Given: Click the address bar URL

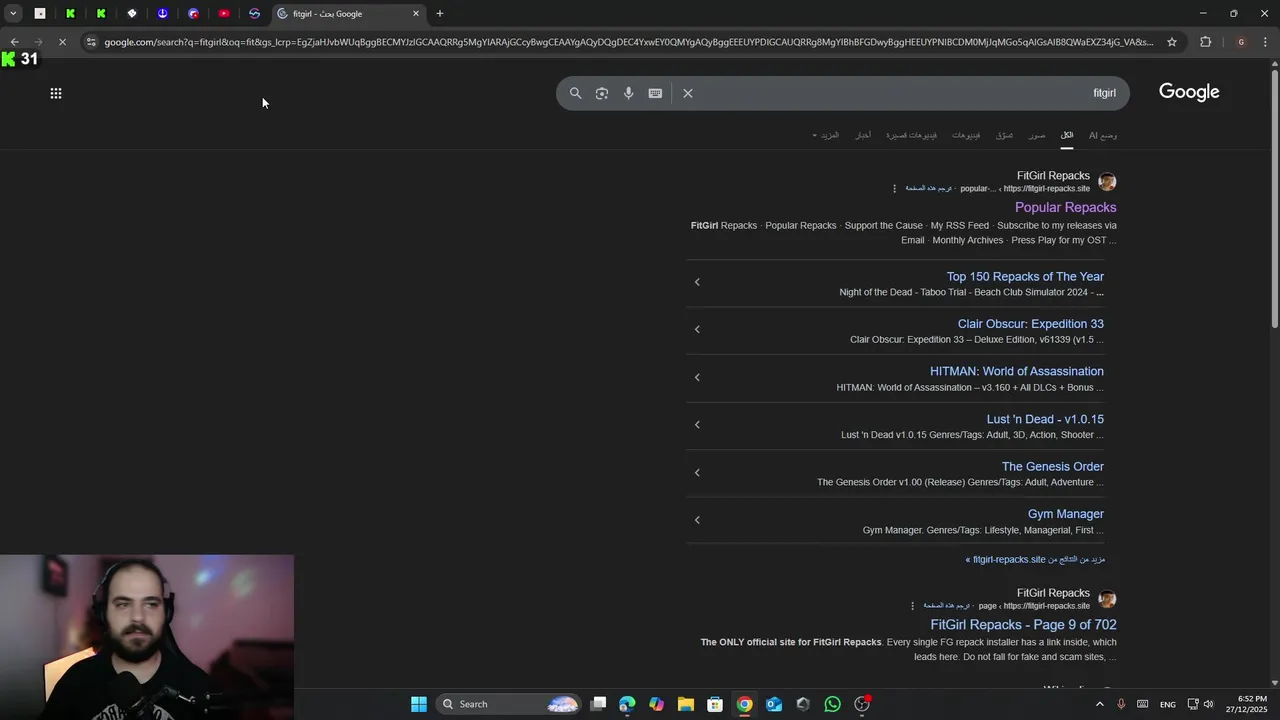Looking at the screenshot, I should (628, 42).
